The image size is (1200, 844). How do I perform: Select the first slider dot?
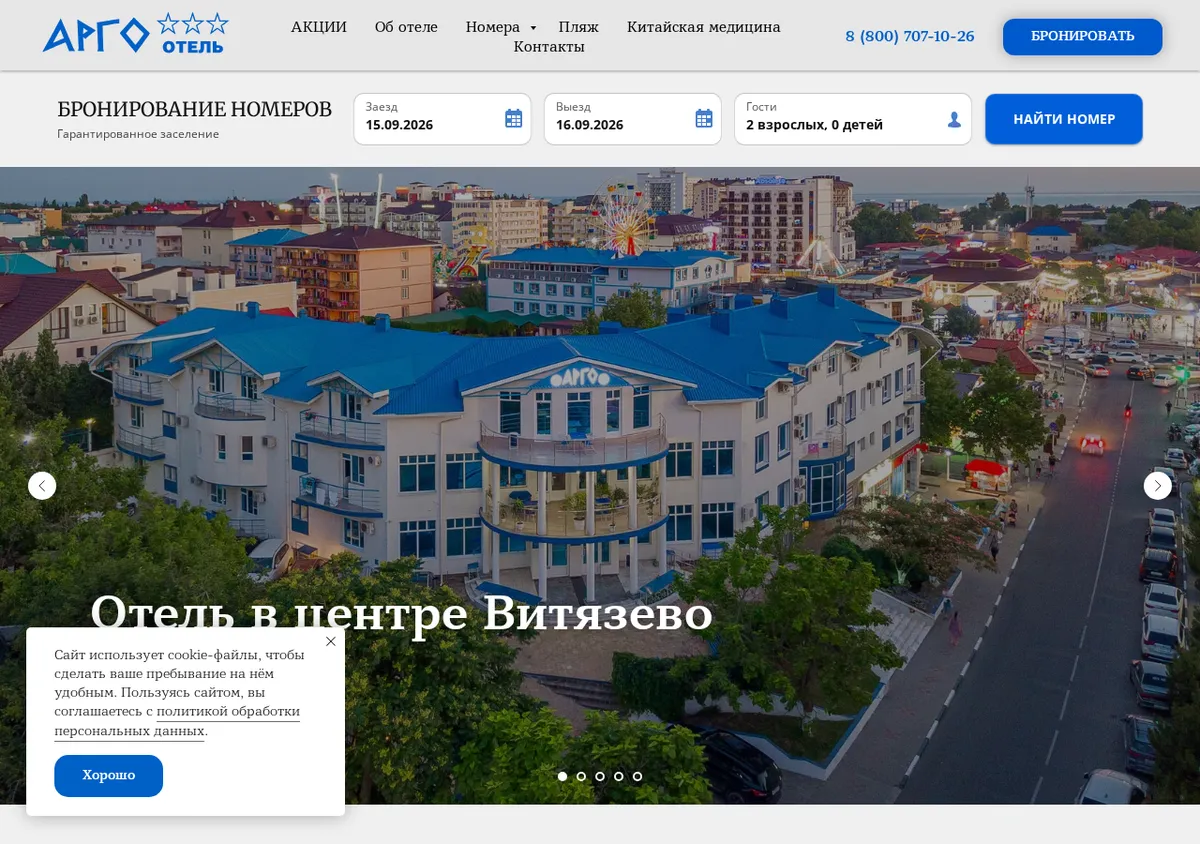click(562, 776)
